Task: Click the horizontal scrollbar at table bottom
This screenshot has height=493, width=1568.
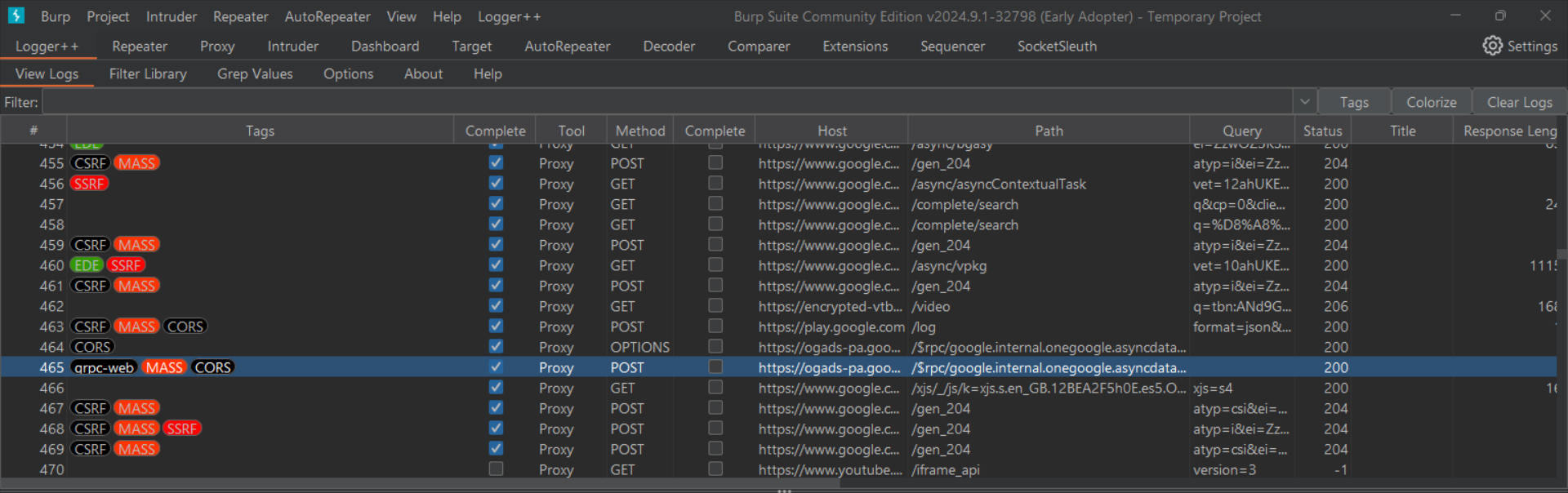Action: [x=421, y=482]
